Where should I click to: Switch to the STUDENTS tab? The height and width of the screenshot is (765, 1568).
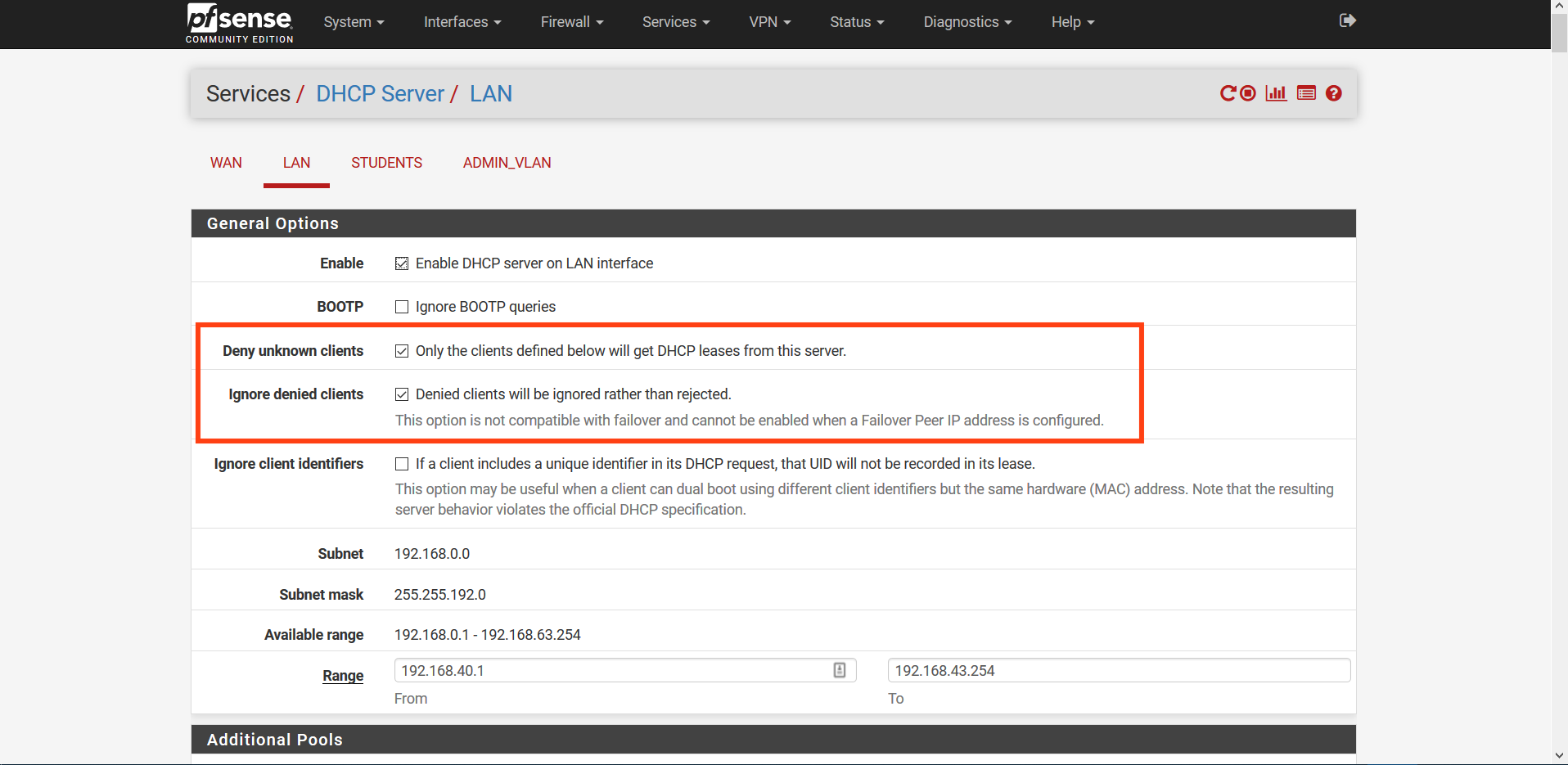(386, 163)
